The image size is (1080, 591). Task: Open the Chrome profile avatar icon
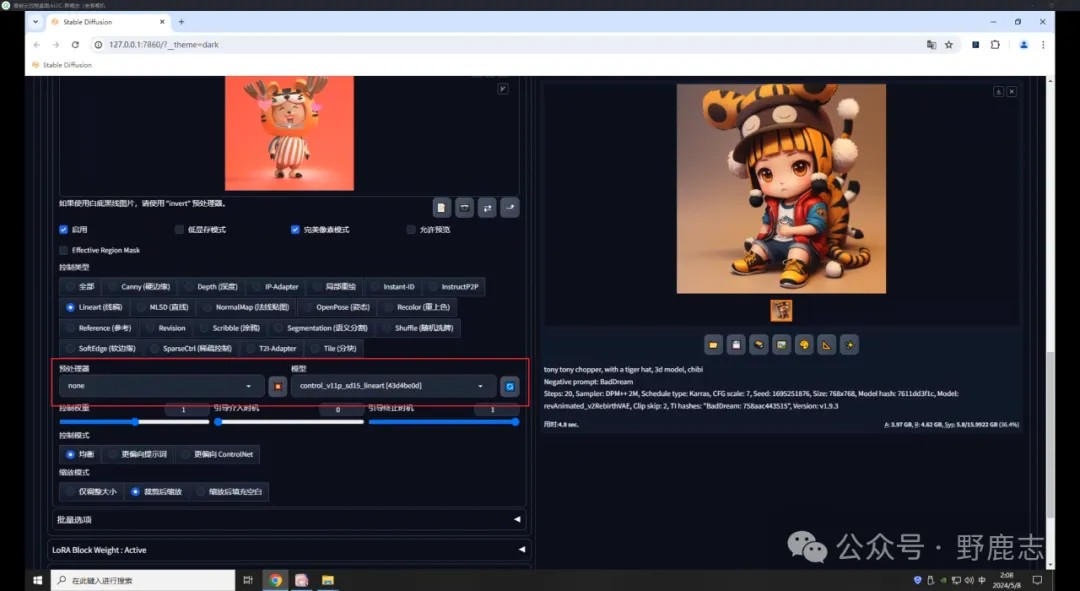pos(1024,44)
